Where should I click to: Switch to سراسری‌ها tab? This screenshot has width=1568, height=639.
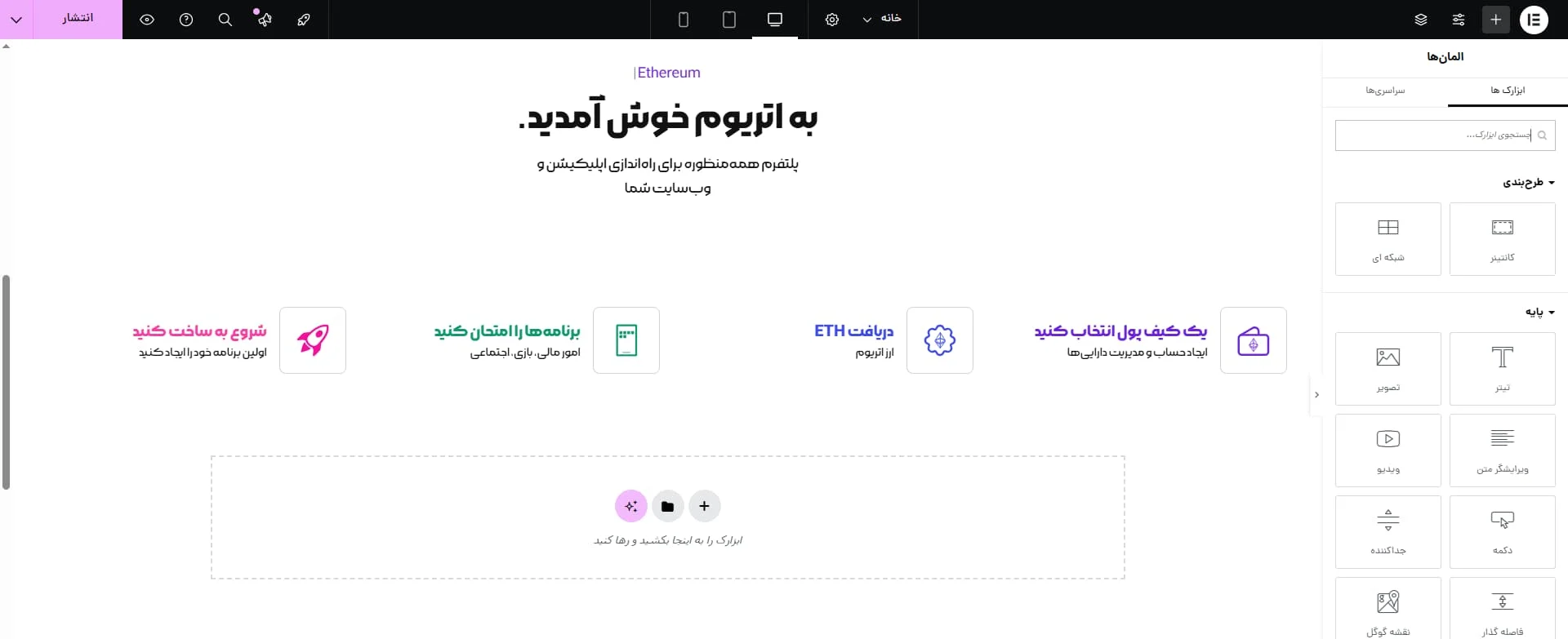point(1385,90)
